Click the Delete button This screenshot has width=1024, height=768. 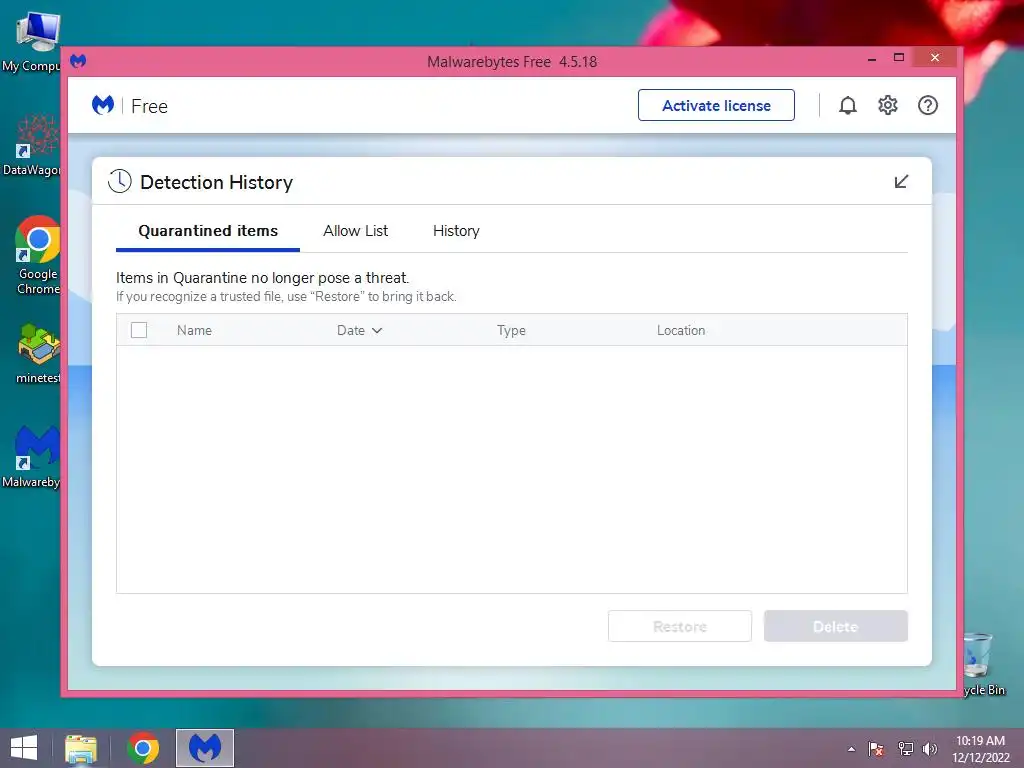(x=835, y=626)
